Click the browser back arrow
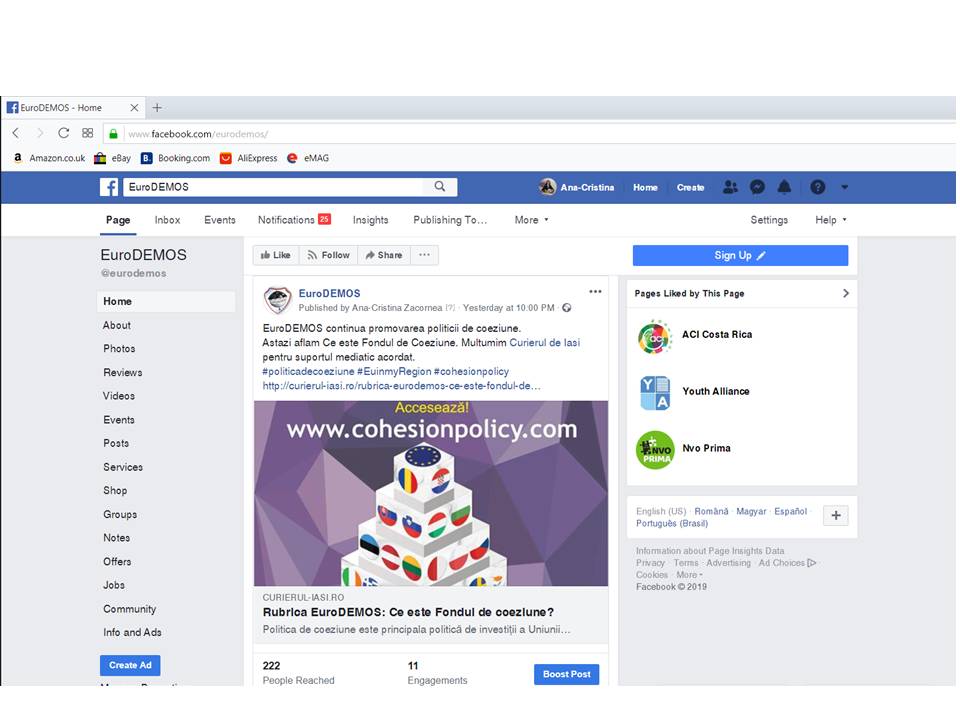This screenshot has height=720, width=960. coord(16,133)
